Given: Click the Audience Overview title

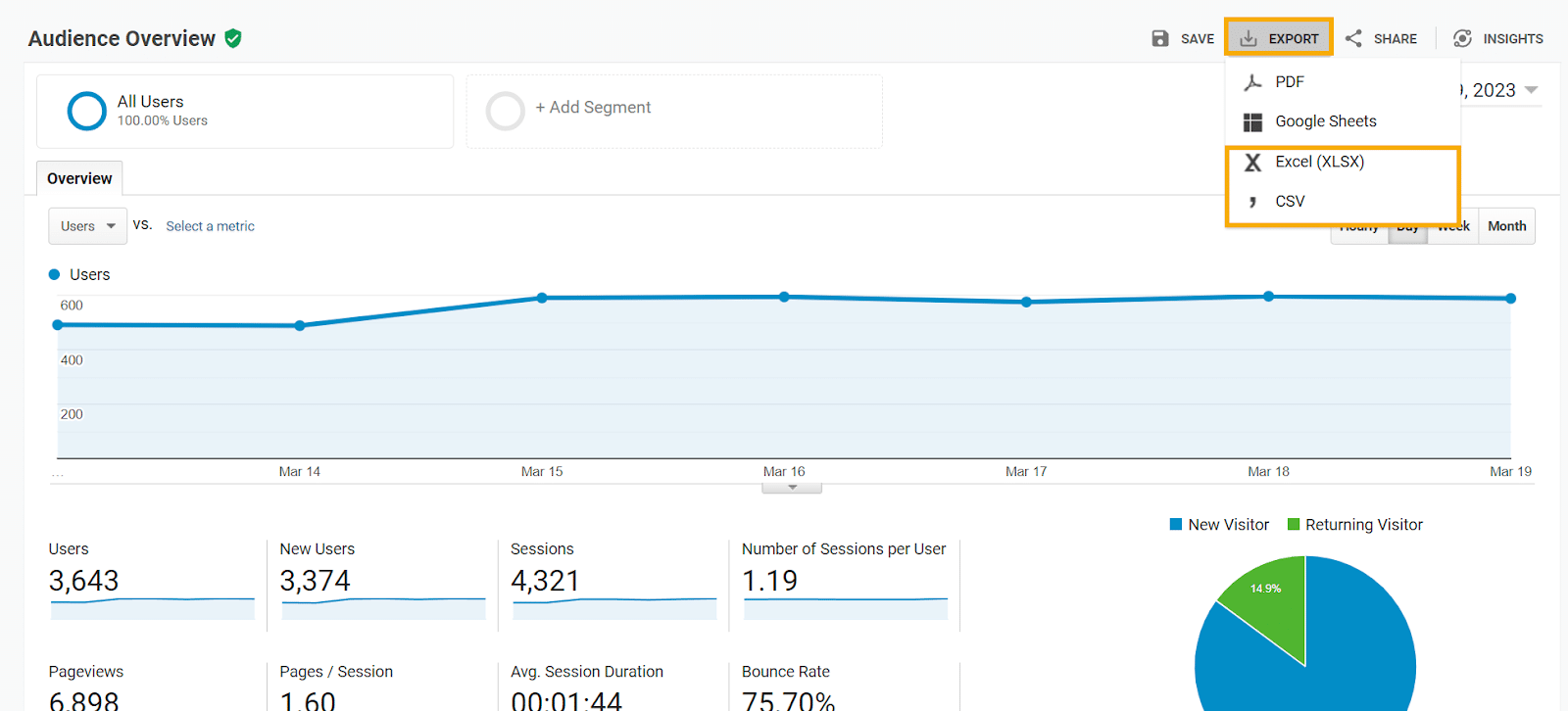Looking at the screenshot, I should pos(122,38).
